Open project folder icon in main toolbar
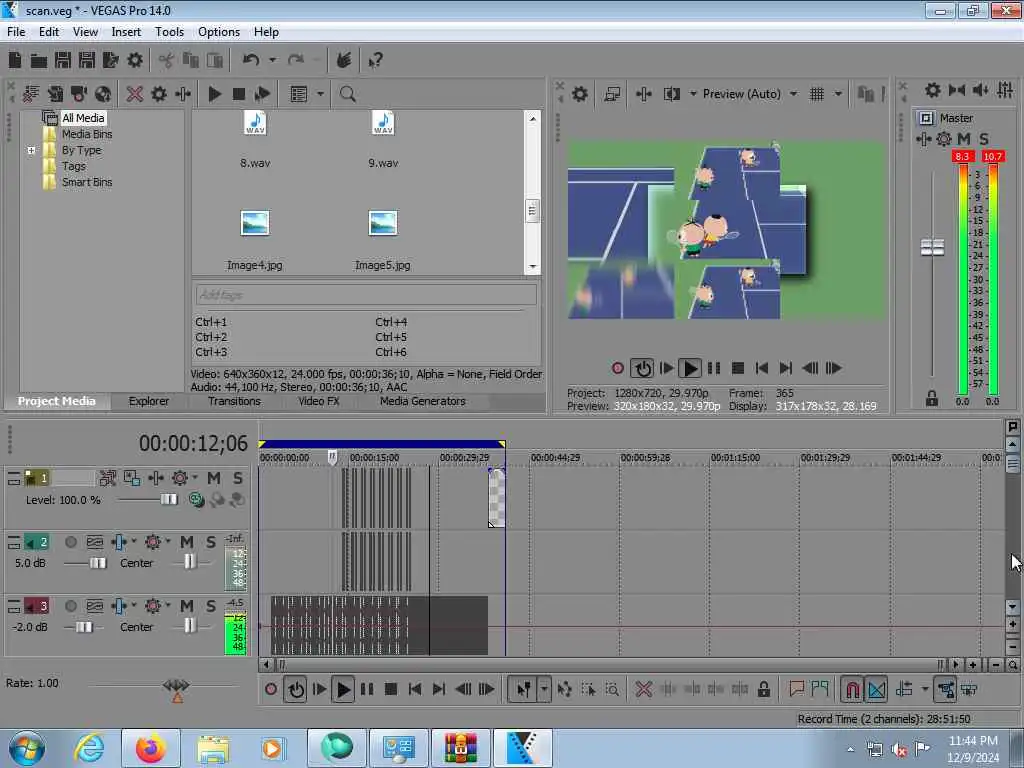The height and width of the screenshot is (768, 1024). click(39, 61)
